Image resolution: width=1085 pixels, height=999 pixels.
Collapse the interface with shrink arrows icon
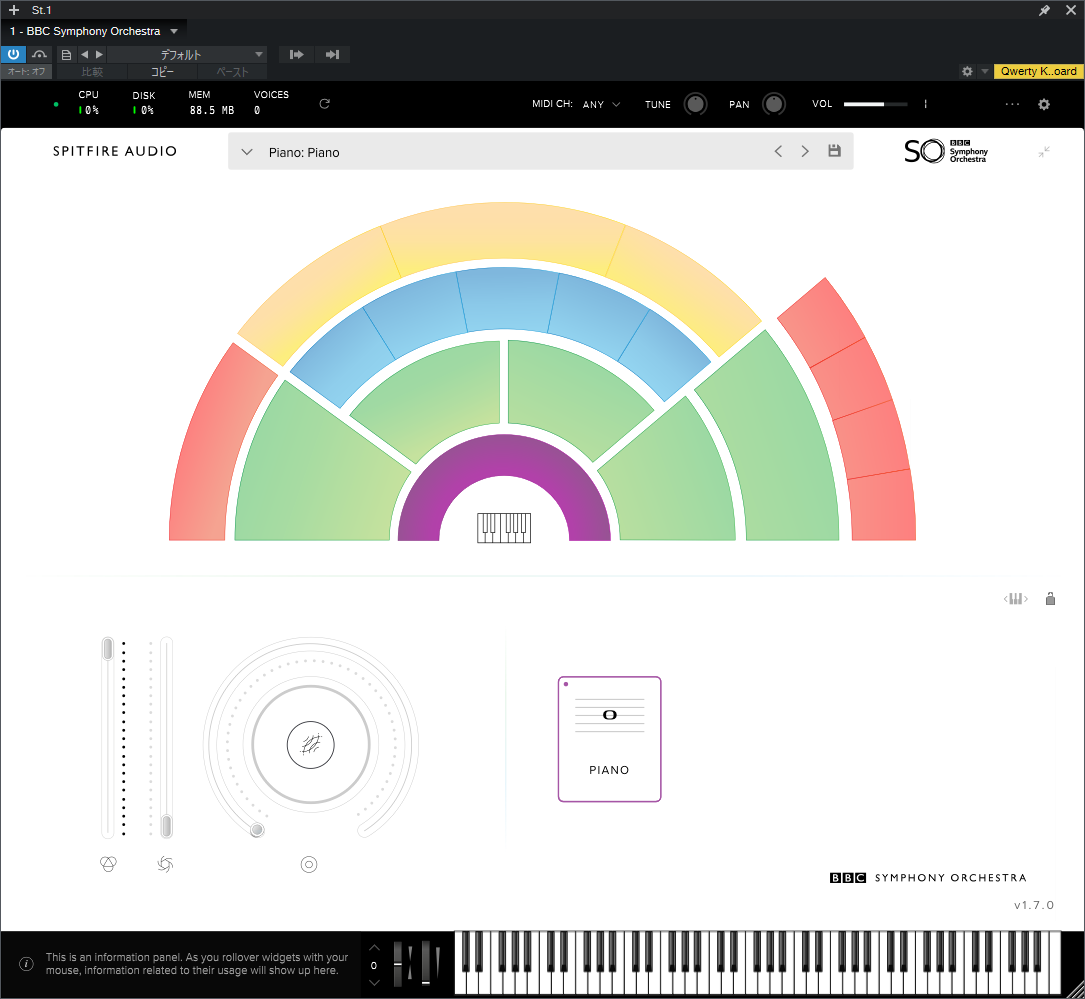[1044, 152]
